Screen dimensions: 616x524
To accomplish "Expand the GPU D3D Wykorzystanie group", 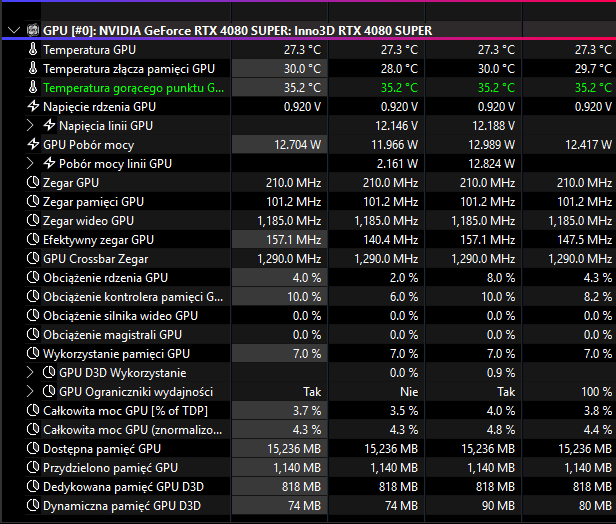I will click(31, 373).
